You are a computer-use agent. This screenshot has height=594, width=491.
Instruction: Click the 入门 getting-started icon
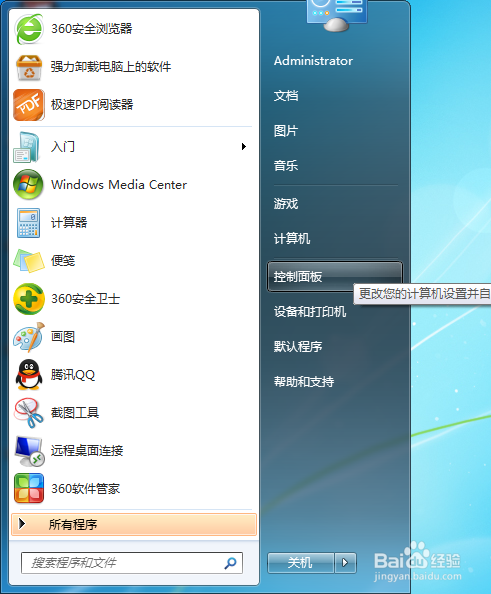point(27,147)
